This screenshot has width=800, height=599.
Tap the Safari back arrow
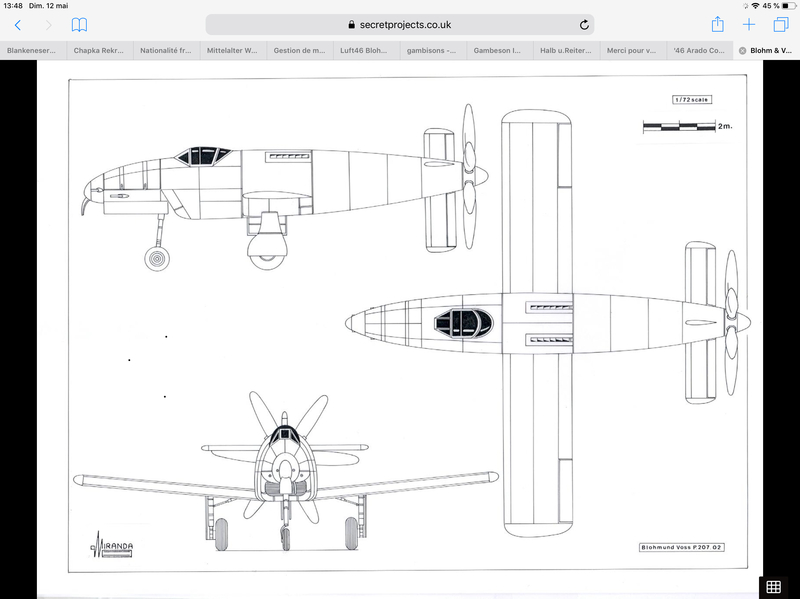coord(17,25)
